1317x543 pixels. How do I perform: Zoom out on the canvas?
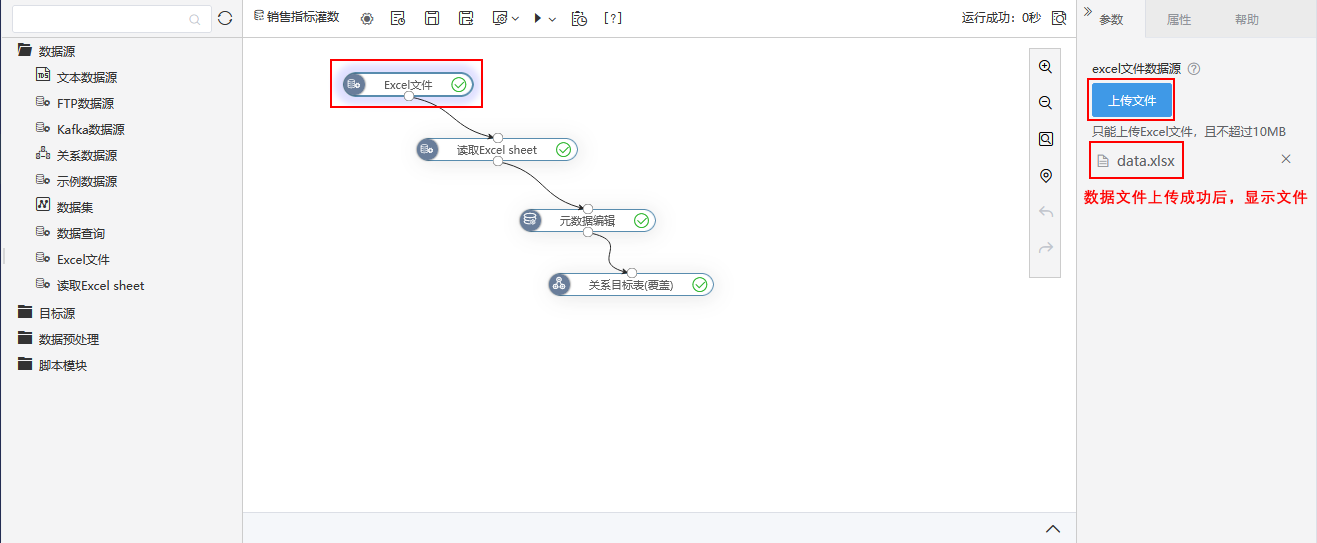[1046, 103]
